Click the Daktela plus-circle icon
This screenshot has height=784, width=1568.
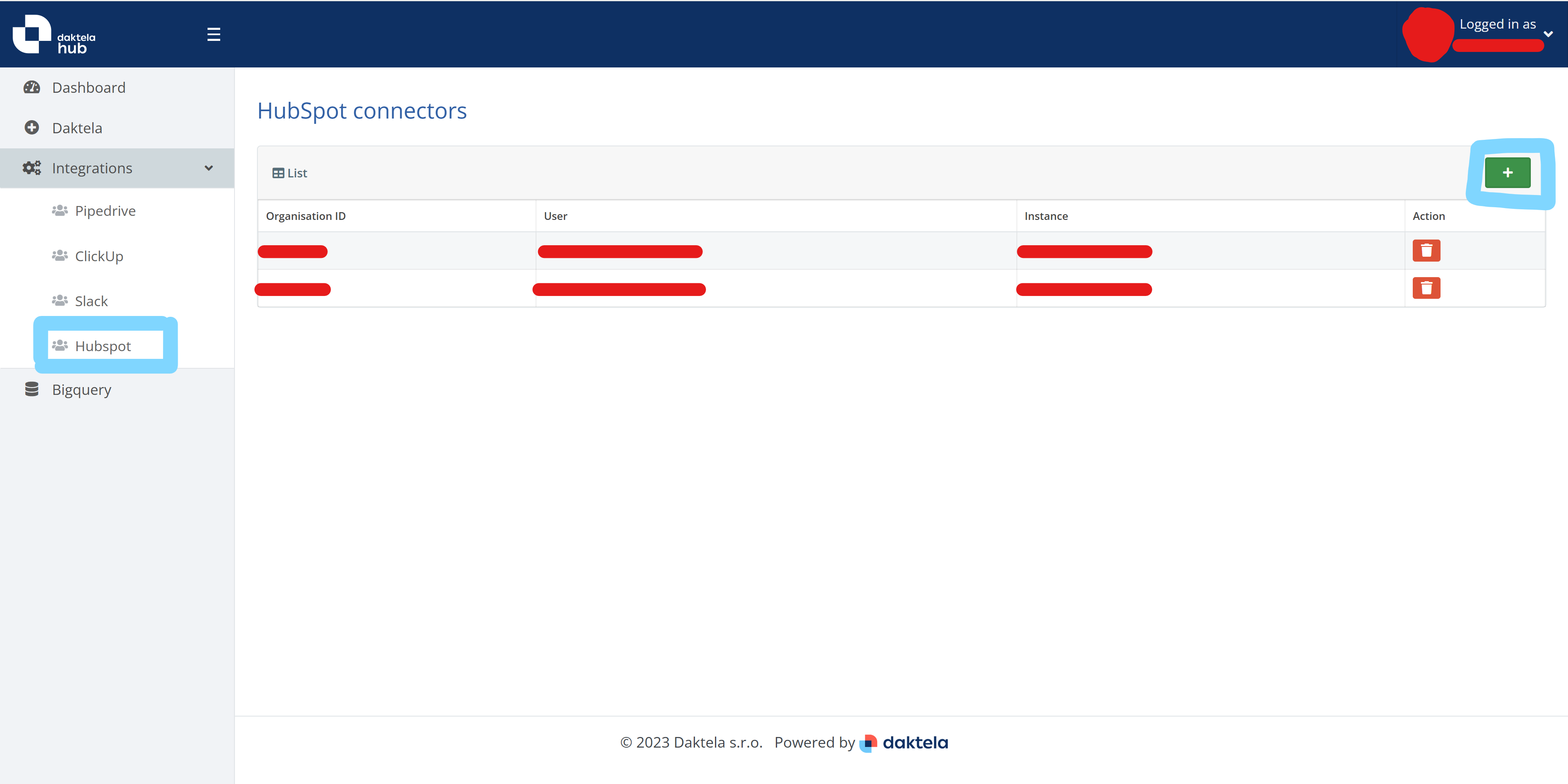click(31, 127)
